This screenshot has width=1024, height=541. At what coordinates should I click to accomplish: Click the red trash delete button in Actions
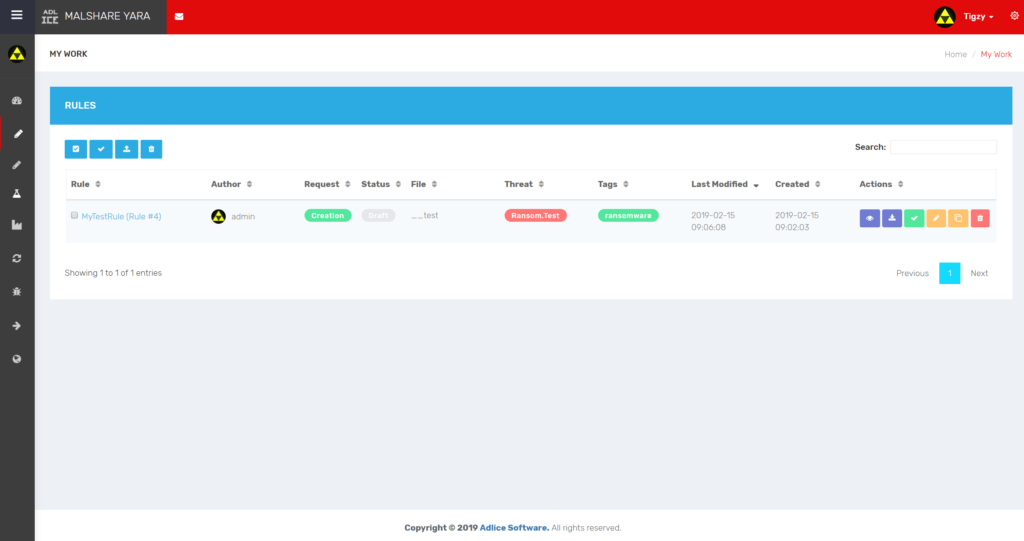pos(980,218)
